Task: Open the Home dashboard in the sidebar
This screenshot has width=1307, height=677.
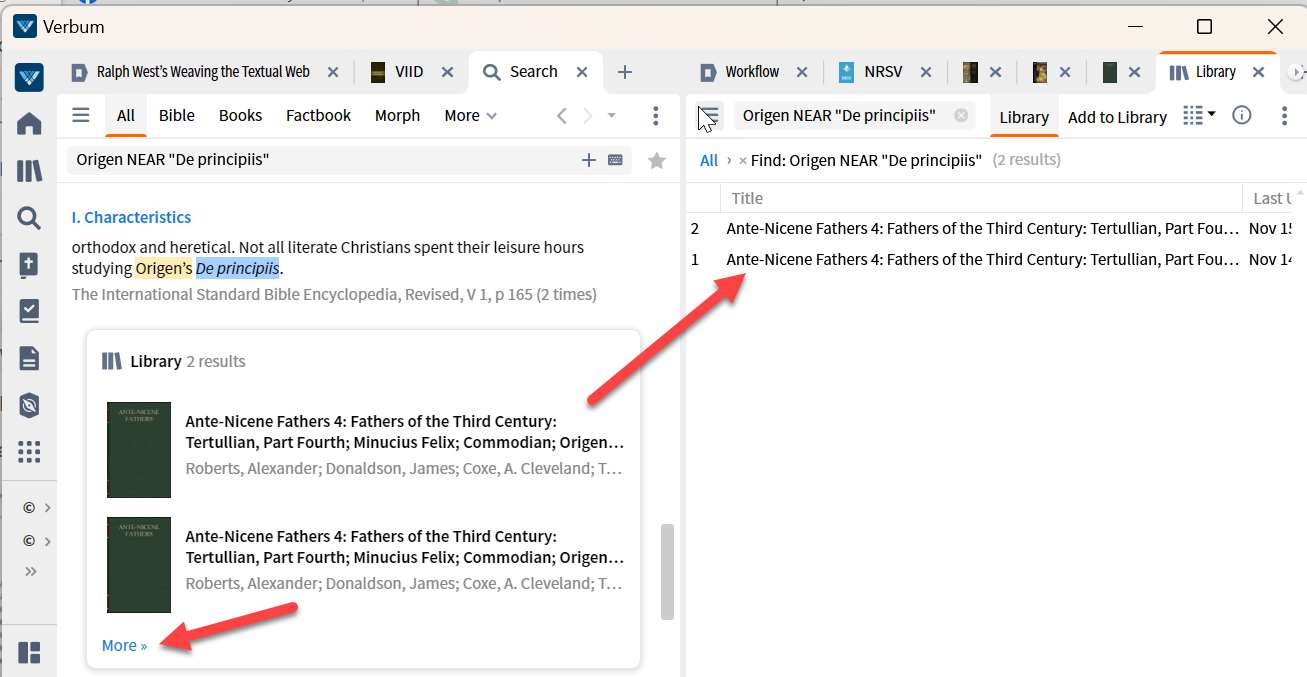Action: pyautogui.click(x=29, y=124)
